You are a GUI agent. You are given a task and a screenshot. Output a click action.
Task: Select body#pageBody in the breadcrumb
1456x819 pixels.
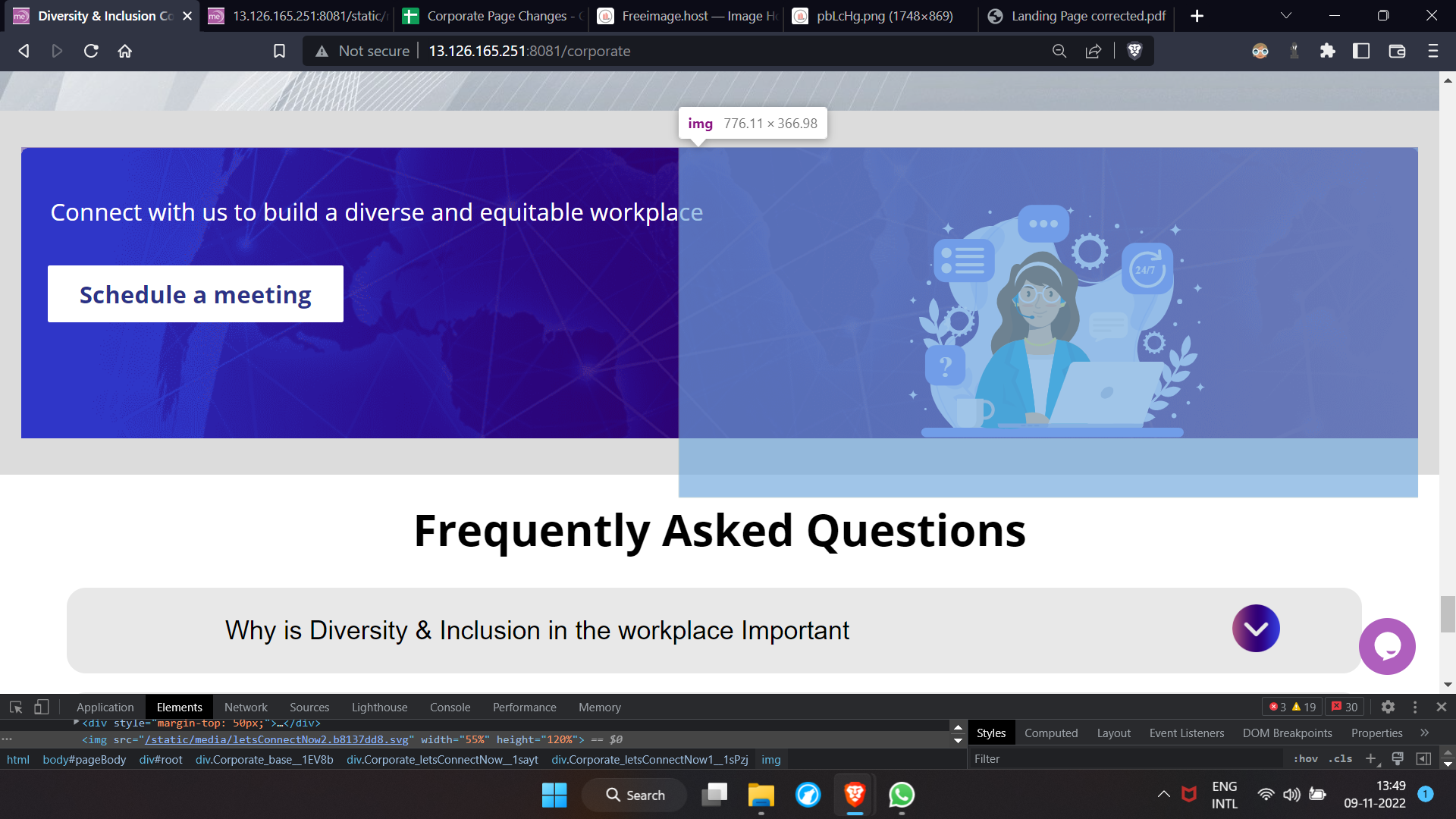84,759
